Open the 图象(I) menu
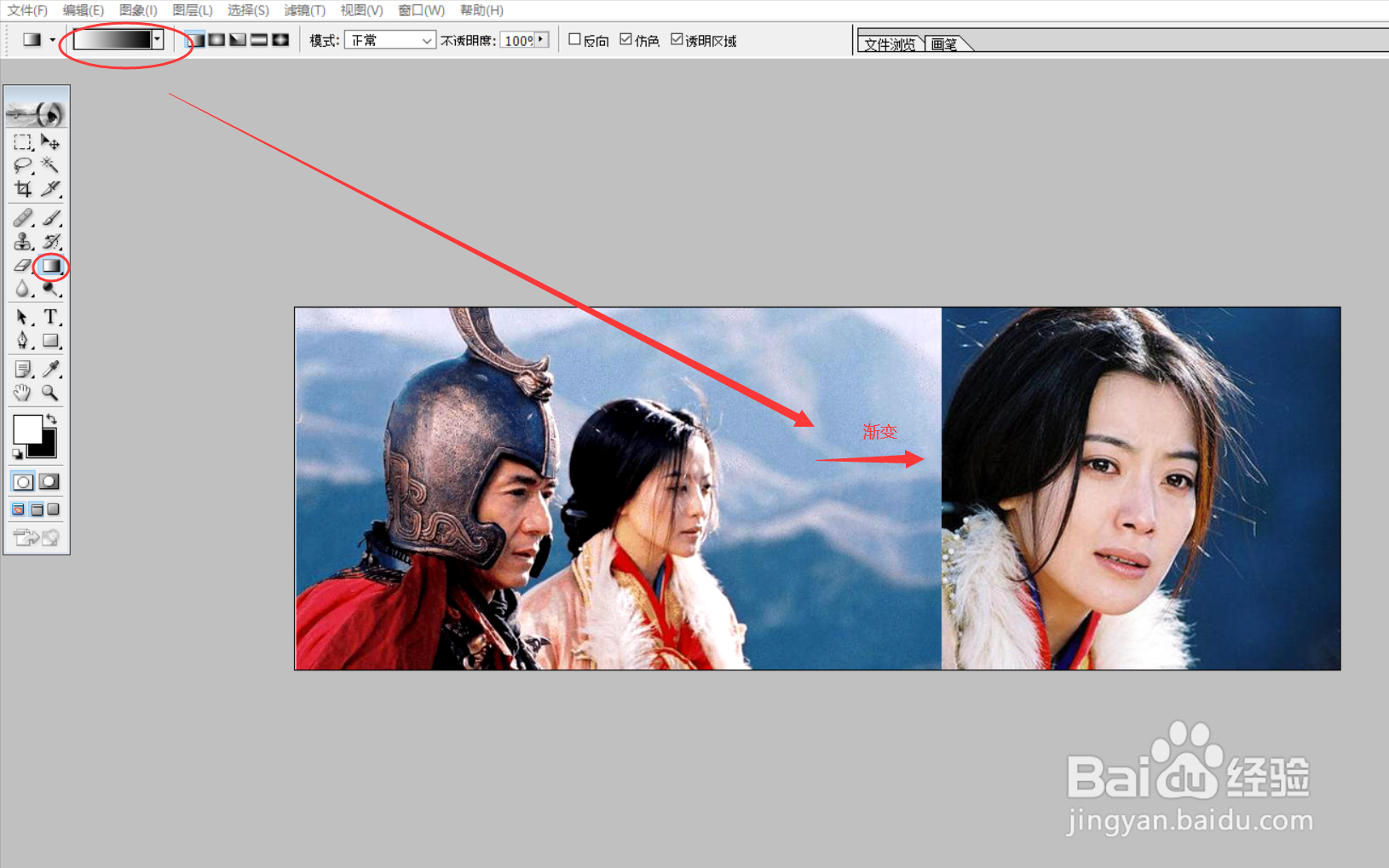This screenshot has width=1389, height=868. click(x=138, y=10)
